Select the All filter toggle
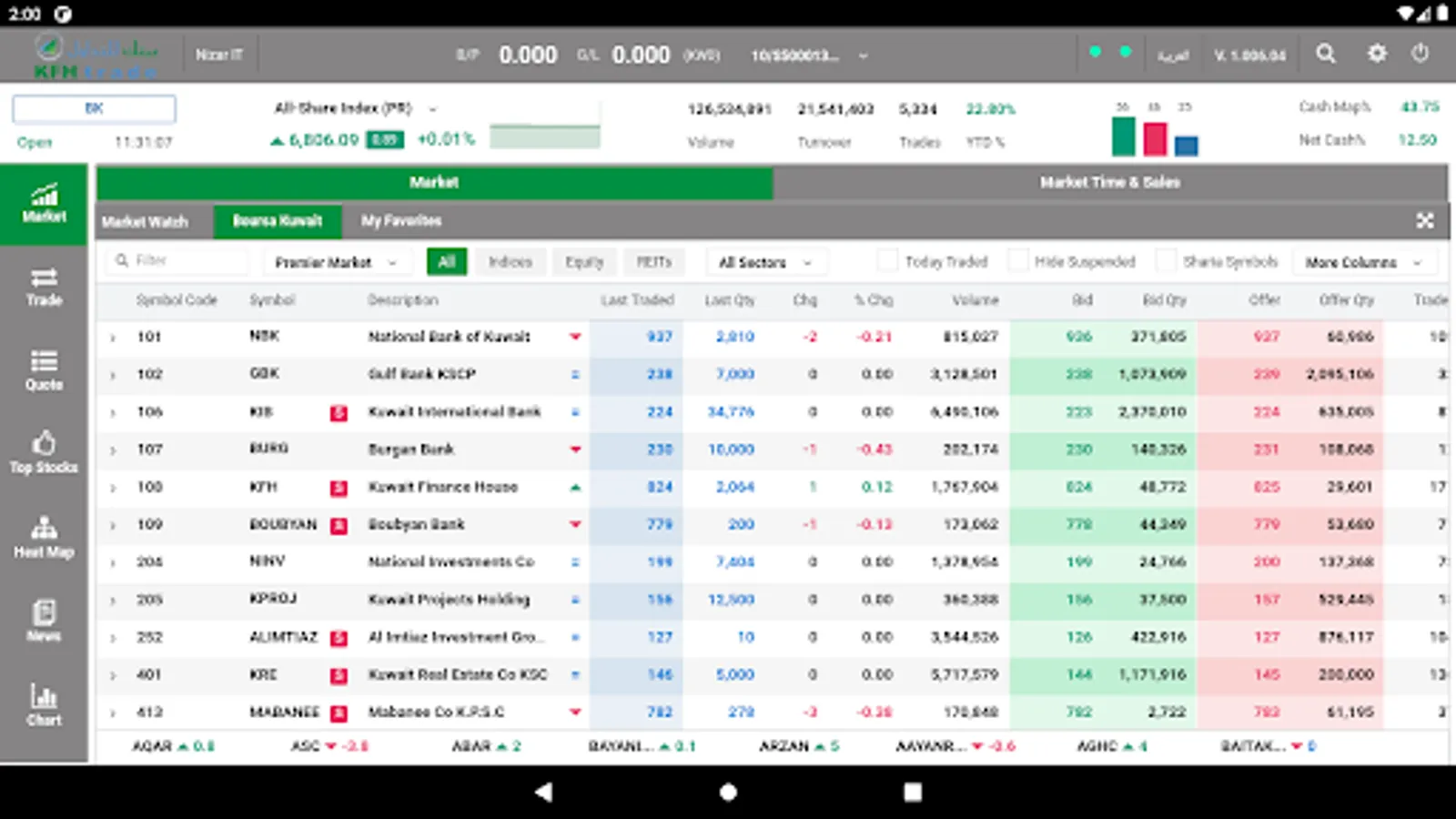Screen dimensions: 1456x819 (x=447, y=262)
